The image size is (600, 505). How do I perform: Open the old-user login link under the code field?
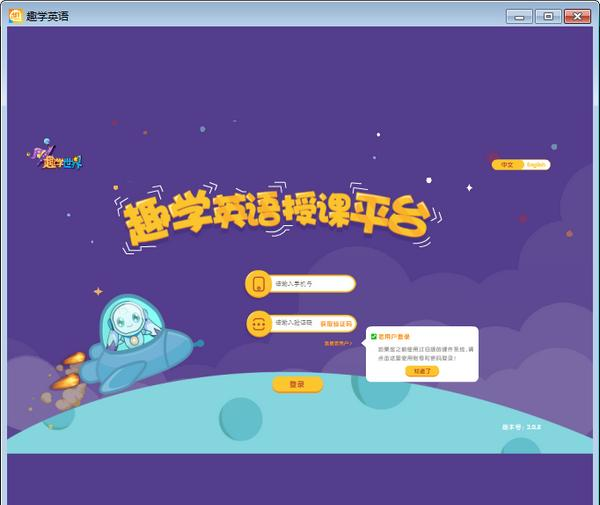pyautogui.click(x=338, y=343)
